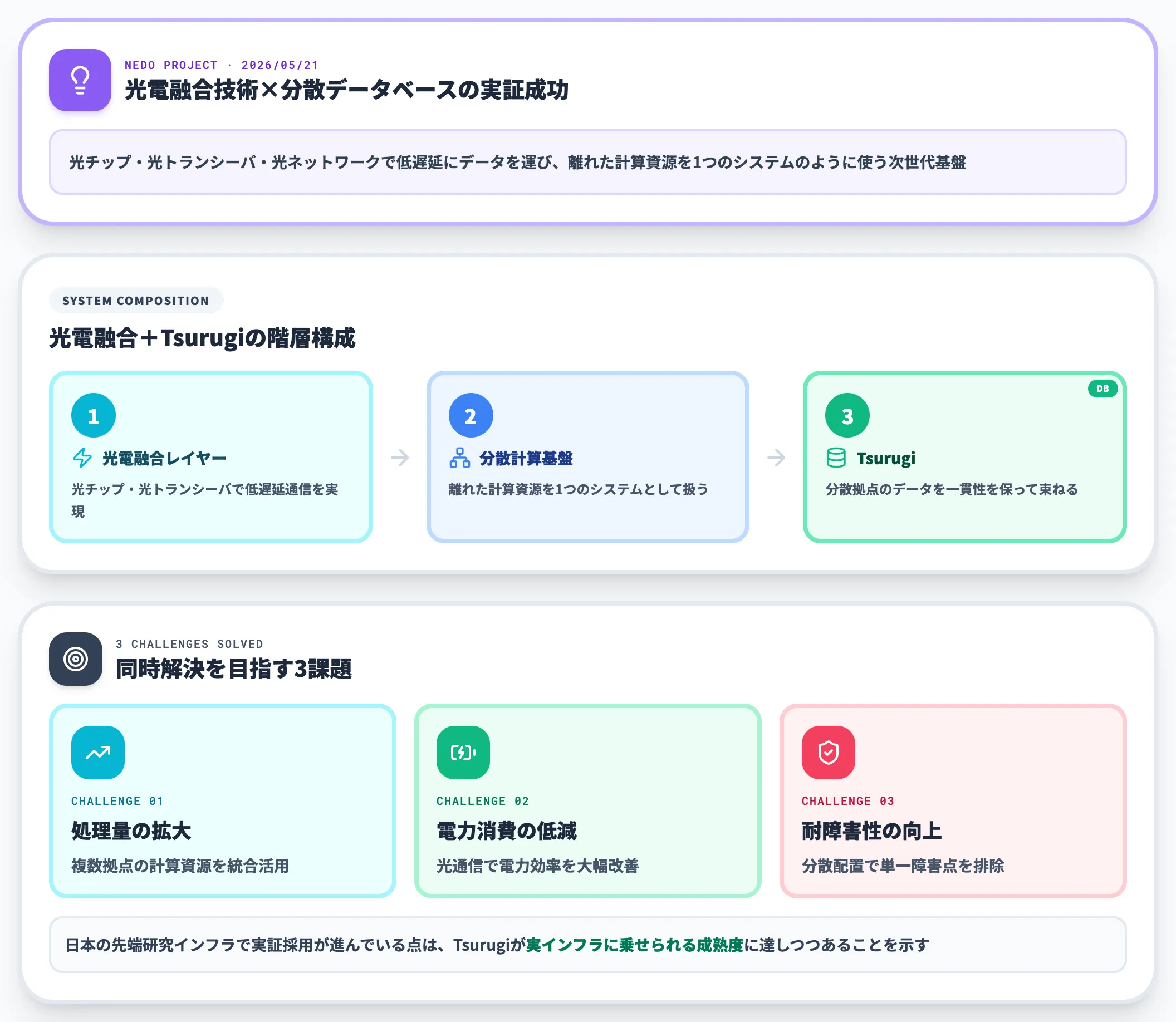1176x1022 pixels.
Task: Click the battery charging icon in Challenge 02 card
Action: click(463, 752)
